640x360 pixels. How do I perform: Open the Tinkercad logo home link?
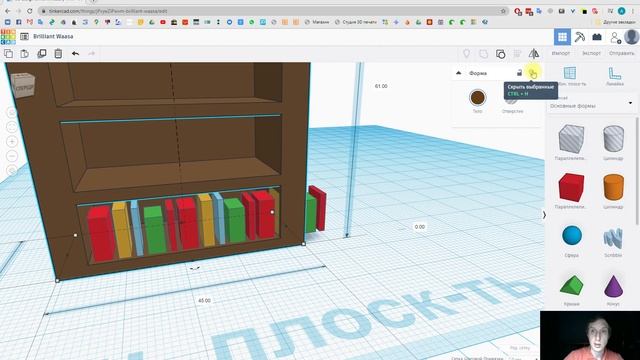coord(8,36)
